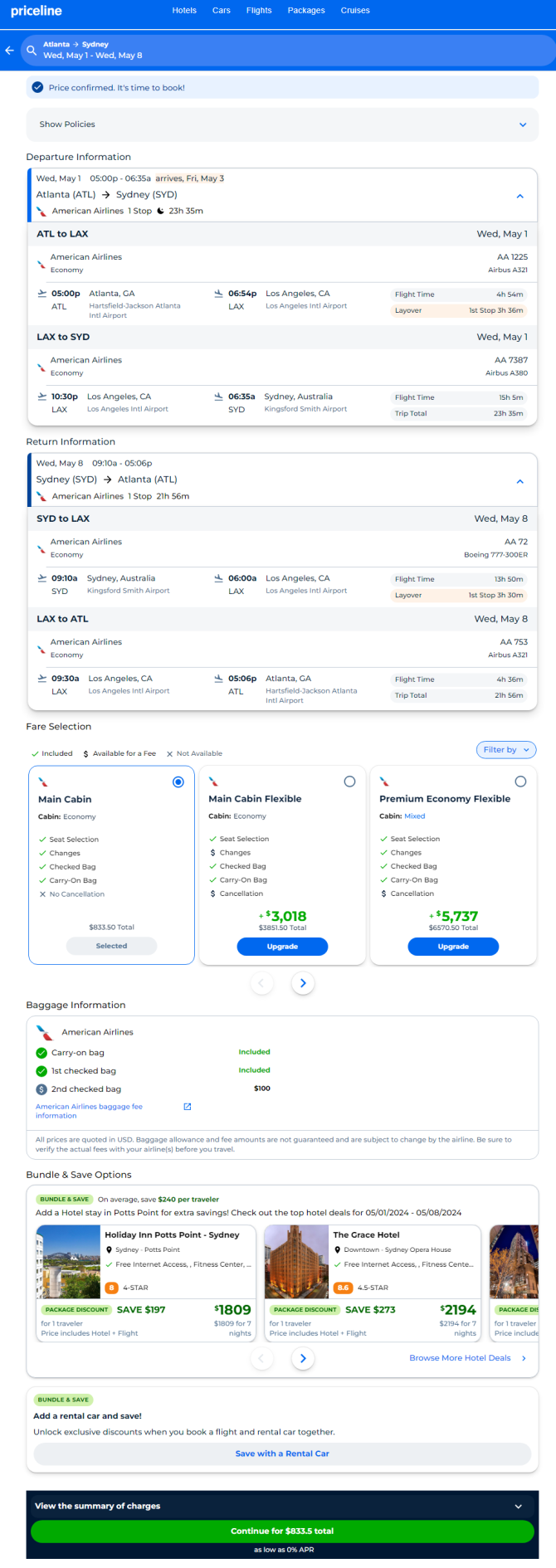Click the takeoff icon beside 10:30p
The width and height of the screenshot is (556, 1568).
click(42, 396)
